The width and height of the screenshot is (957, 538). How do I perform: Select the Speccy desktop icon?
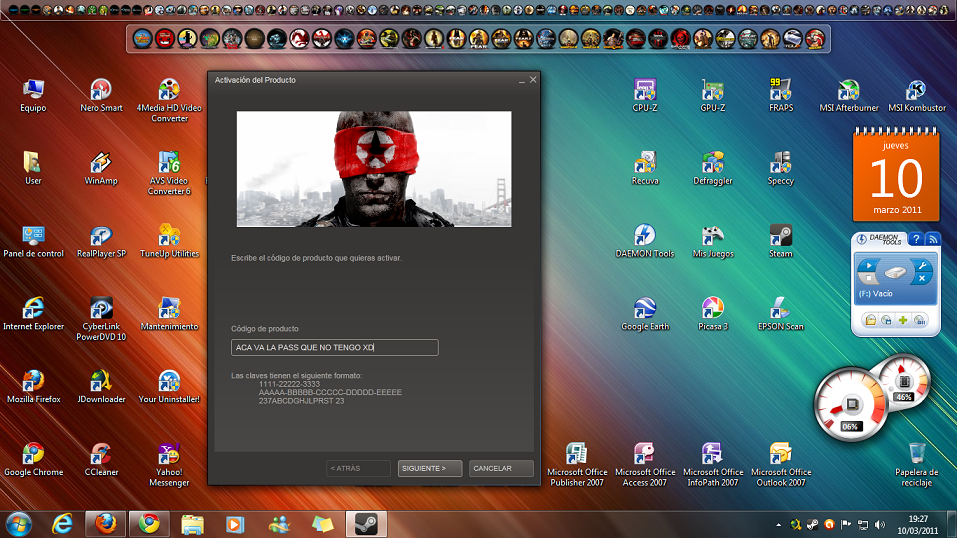tap(781, 169)
